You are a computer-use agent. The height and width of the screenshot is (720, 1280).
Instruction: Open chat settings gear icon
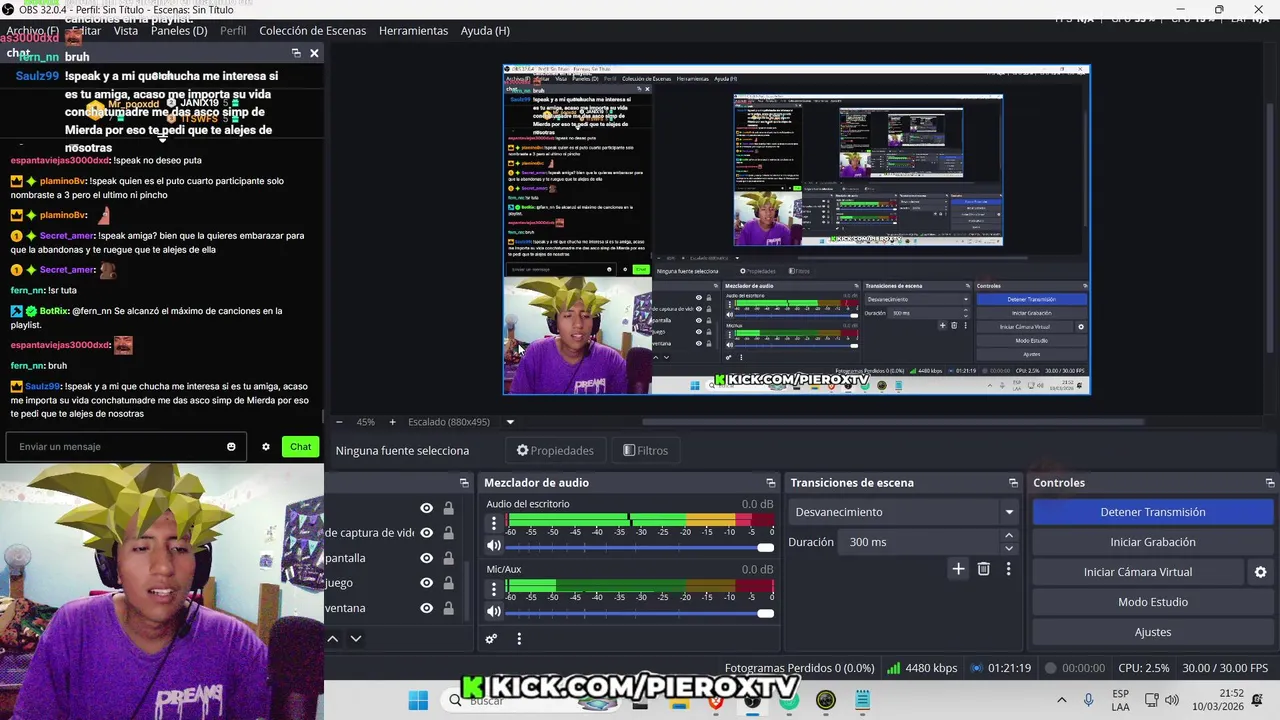pyautogui.click(x=266, y=447)
